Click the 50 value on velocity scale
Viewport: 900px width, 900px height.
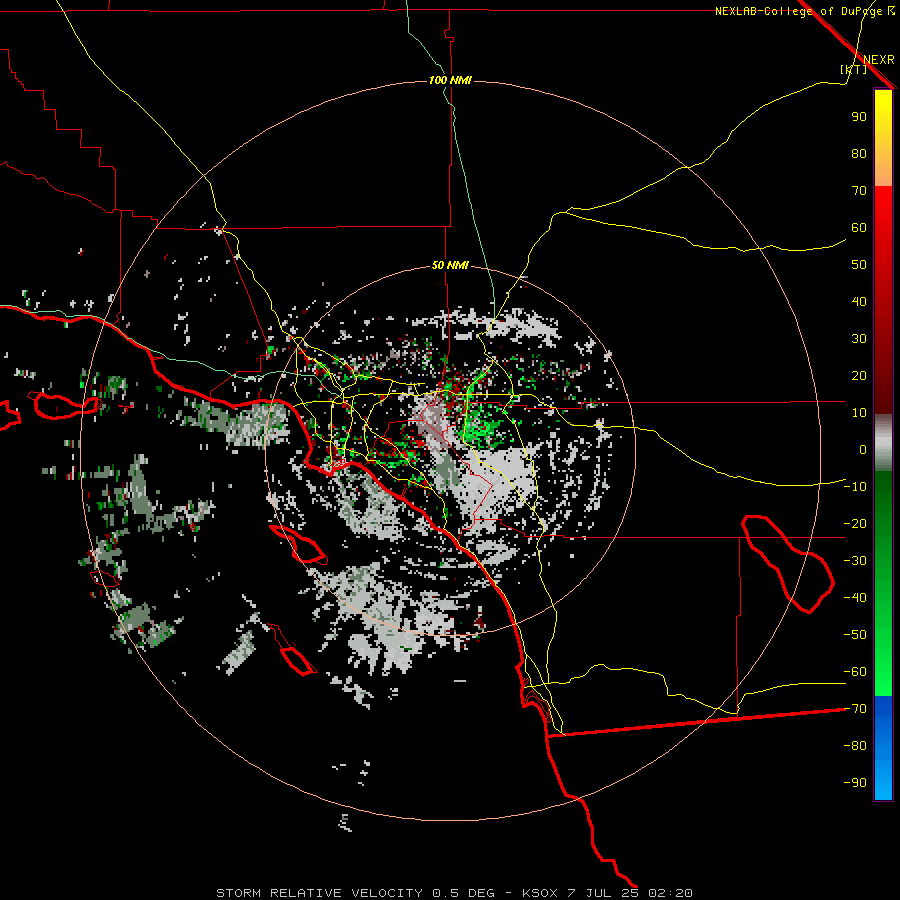[859, 265]
